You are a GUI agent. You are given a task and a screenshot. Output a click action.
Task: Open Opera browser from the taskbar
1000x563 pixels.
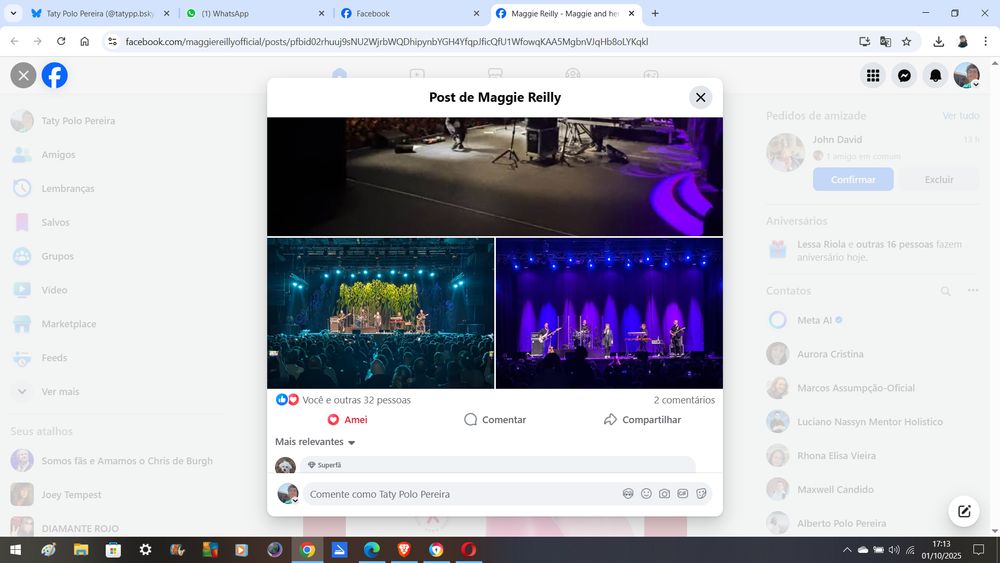coord(469,550)
